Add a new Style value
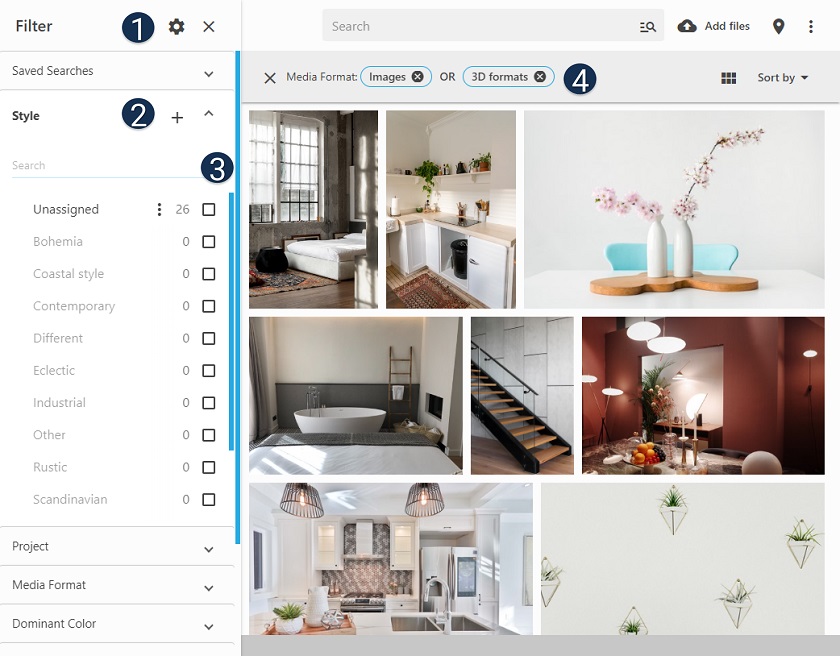This screenshot has height=656, width=840. pos(177,118)
